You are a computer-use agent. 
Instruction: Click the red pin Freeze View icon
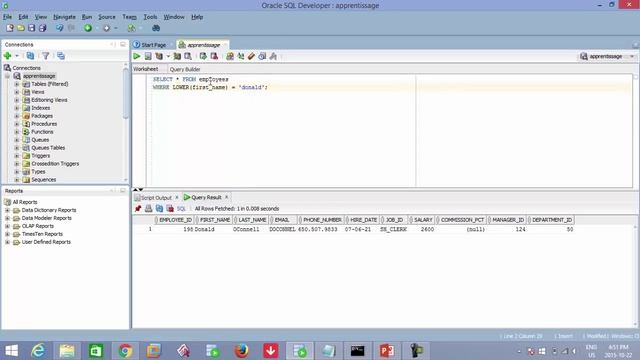point(138,209)
